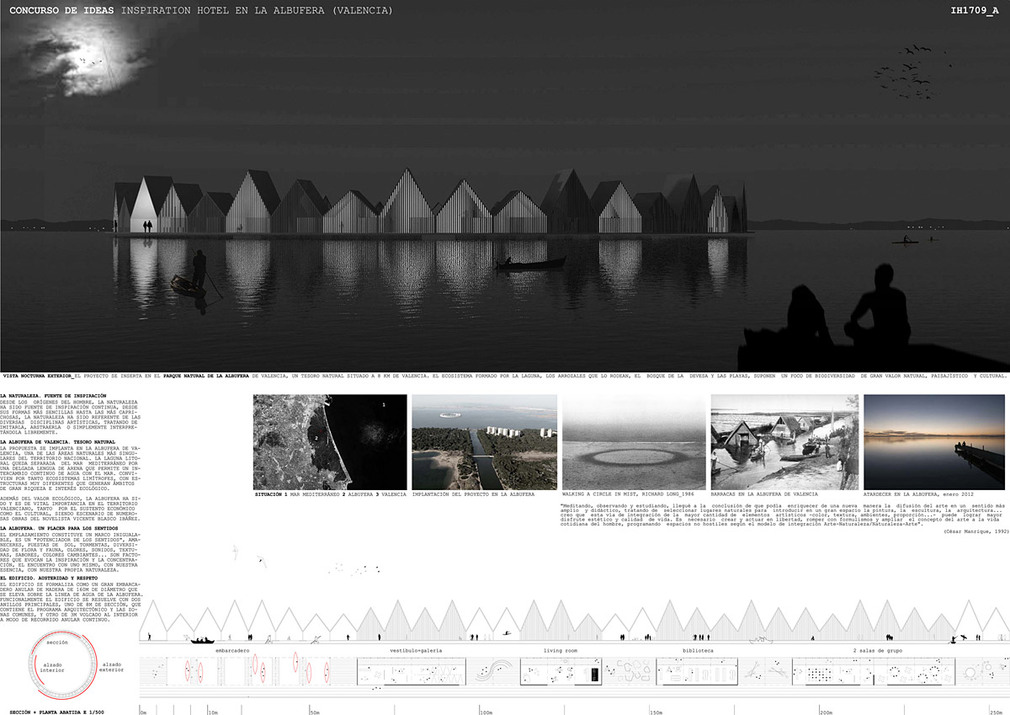
Task: Click the '200m' scale bar mark
Action: (826, 712)
